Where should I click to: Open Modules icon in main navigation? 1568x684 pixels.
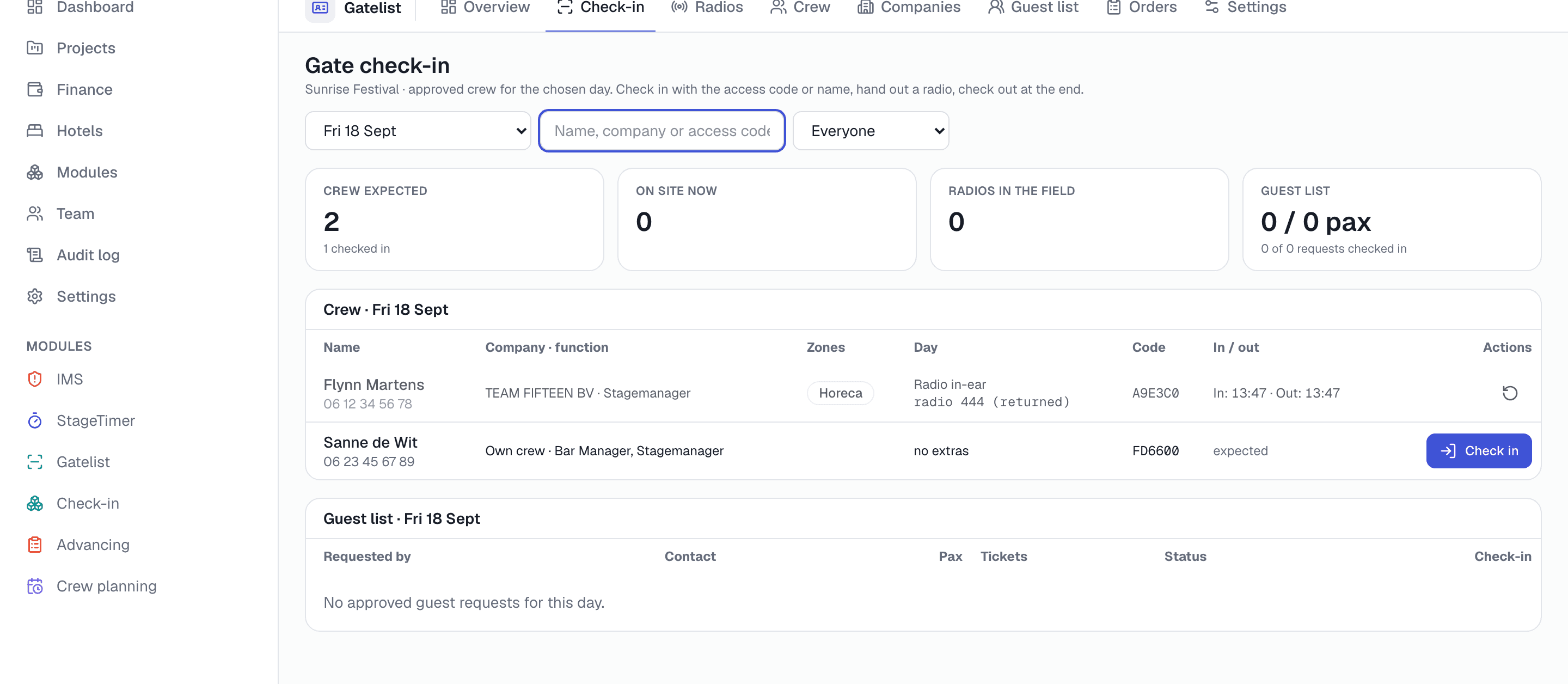click(35, 172)
